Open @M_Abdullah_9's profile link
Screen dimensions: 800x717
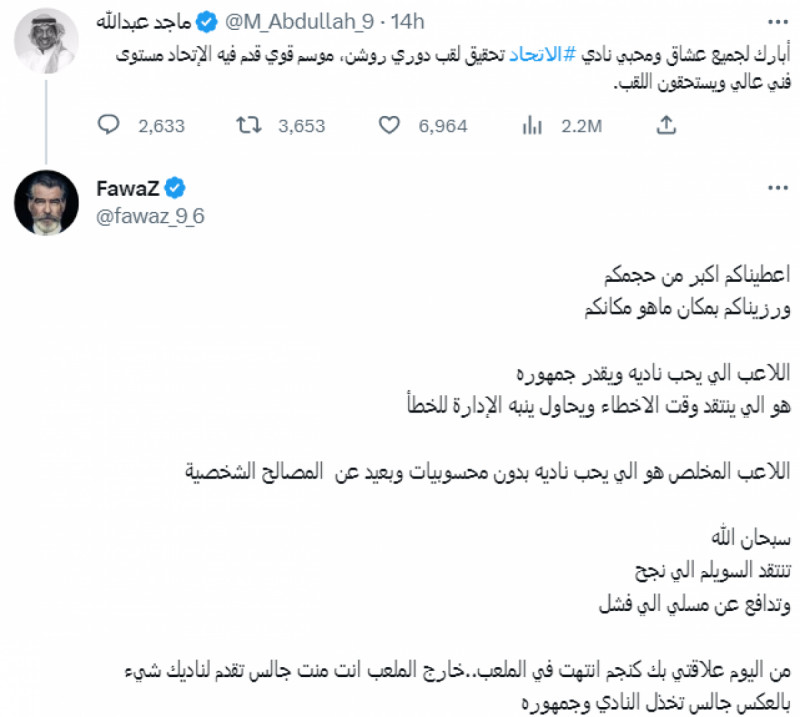(x=300, y=17)
